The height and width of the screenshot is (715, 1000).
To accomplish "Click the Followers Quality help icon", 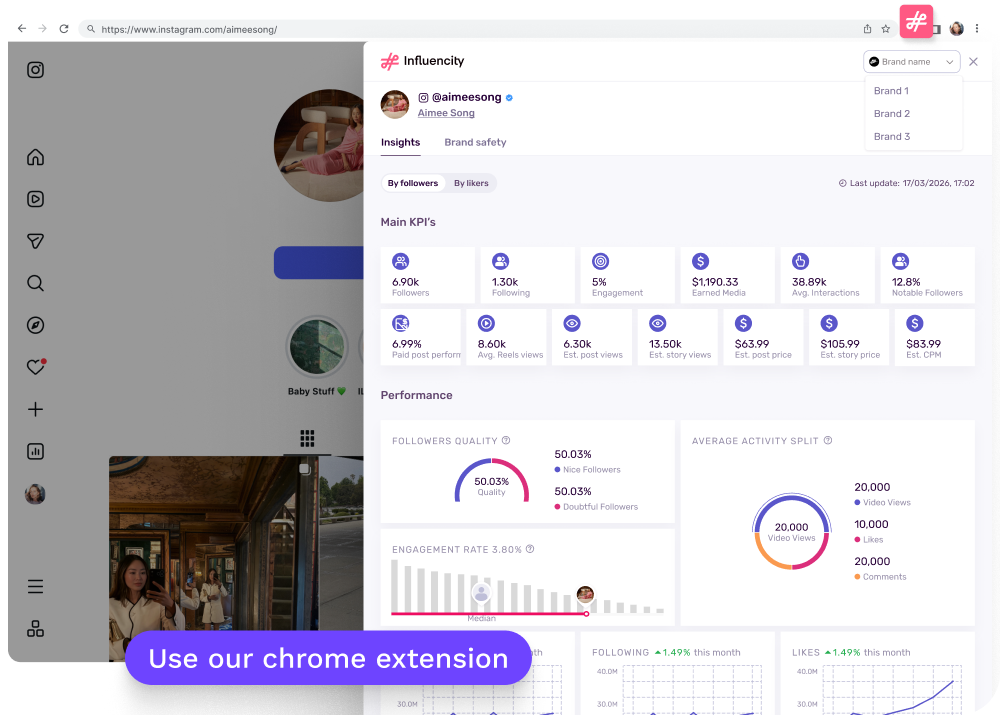I will pos(506,440).
